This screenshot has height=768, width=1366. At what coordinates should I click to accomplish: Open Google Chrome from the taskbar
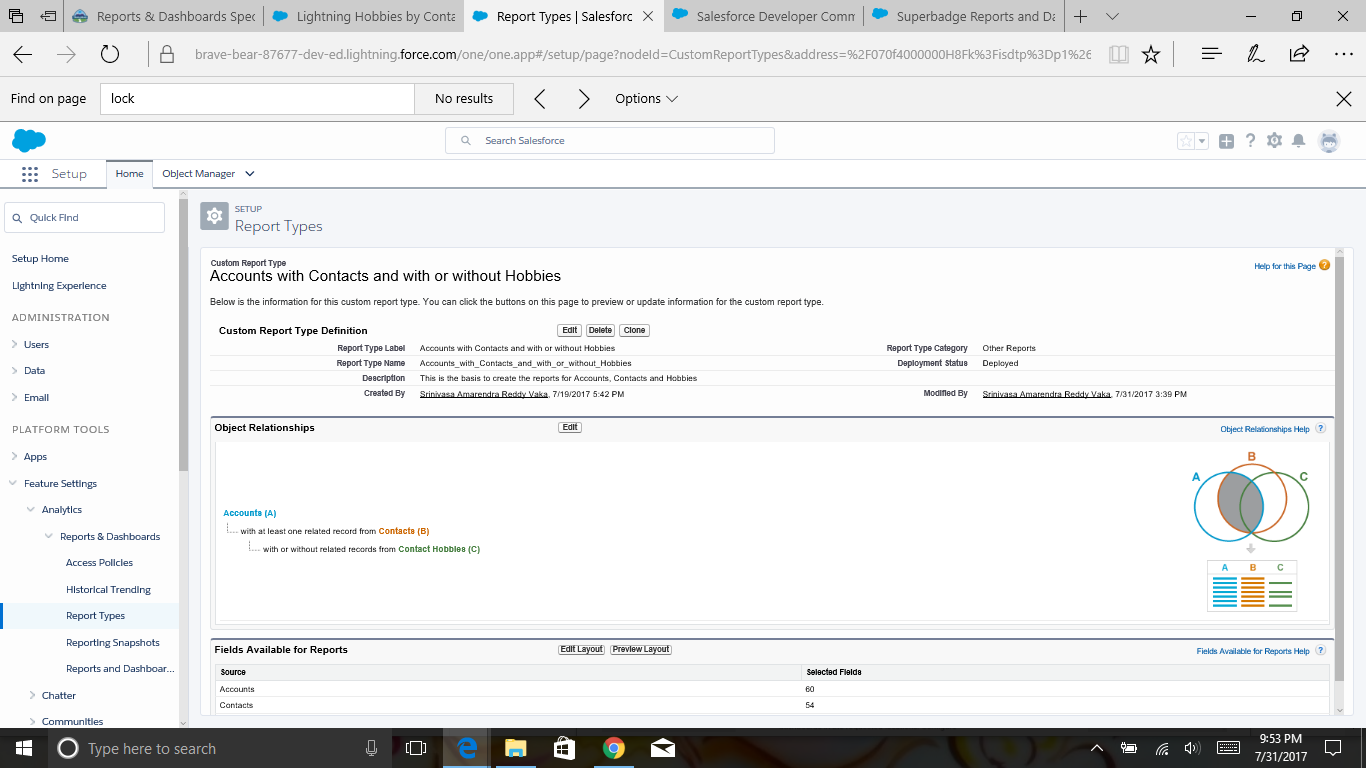614,748
